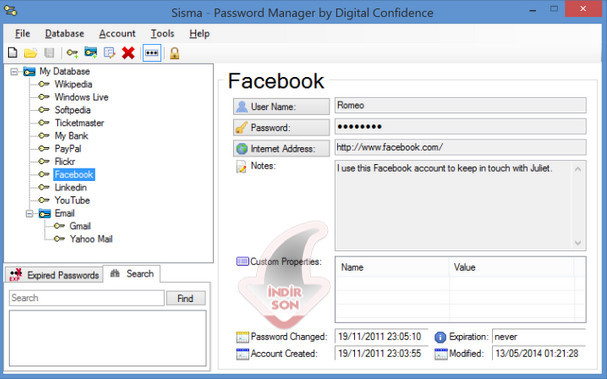Viewport: 607px width, 379px height.
Task: Delete item with the red X icon
Action: (128, 53)
